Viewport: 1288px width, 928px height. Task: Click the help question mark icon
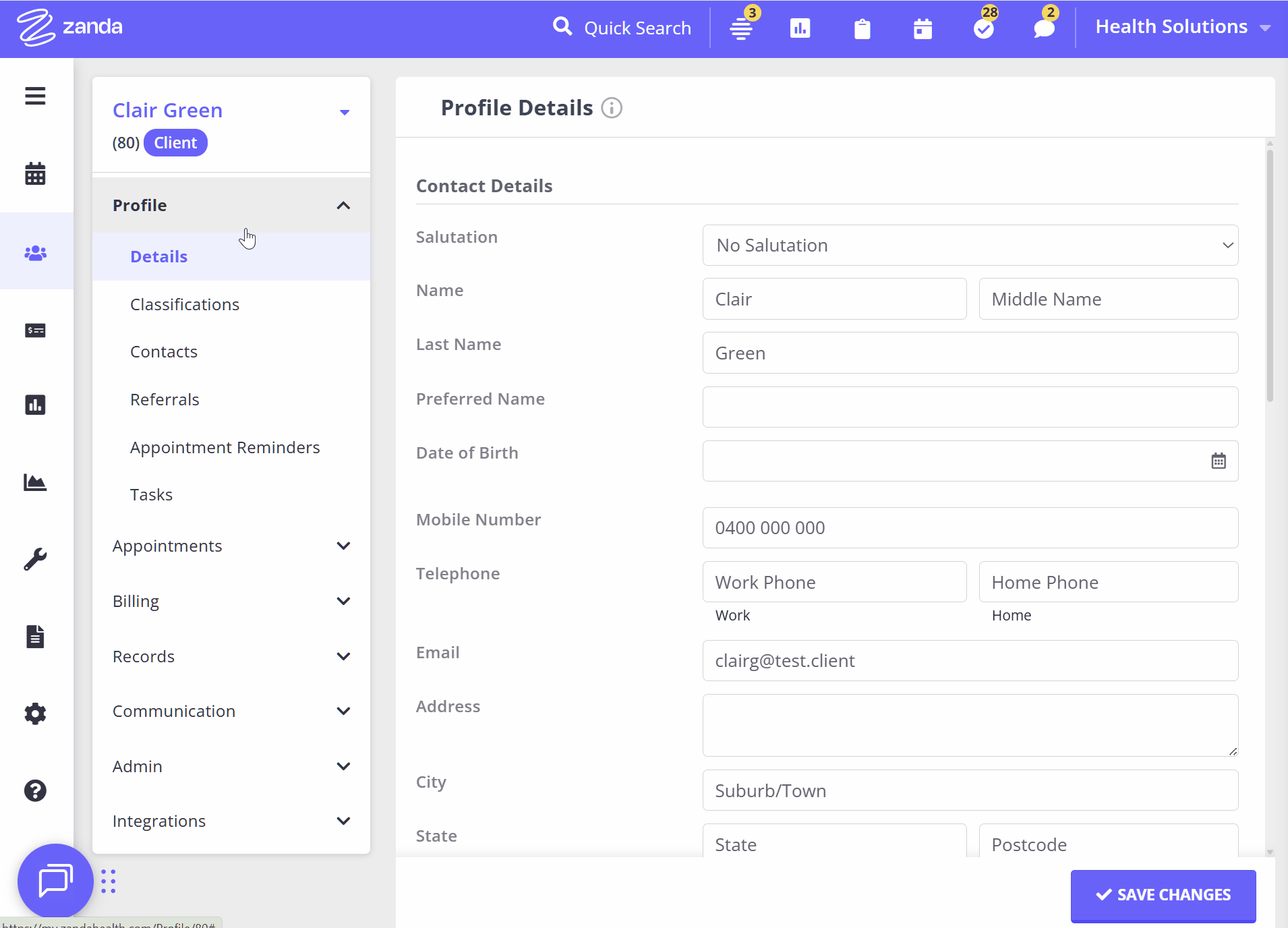point(35,790)
